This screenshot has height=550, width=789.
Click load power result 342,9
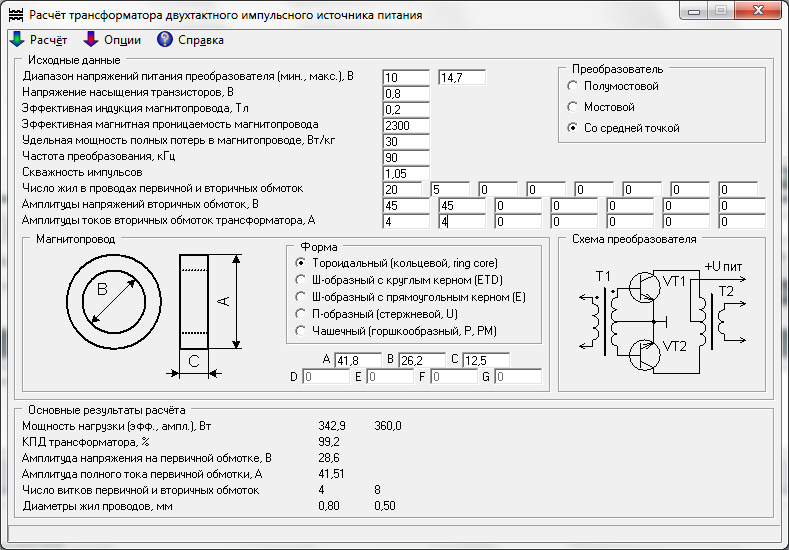click(x=332, y=426)
